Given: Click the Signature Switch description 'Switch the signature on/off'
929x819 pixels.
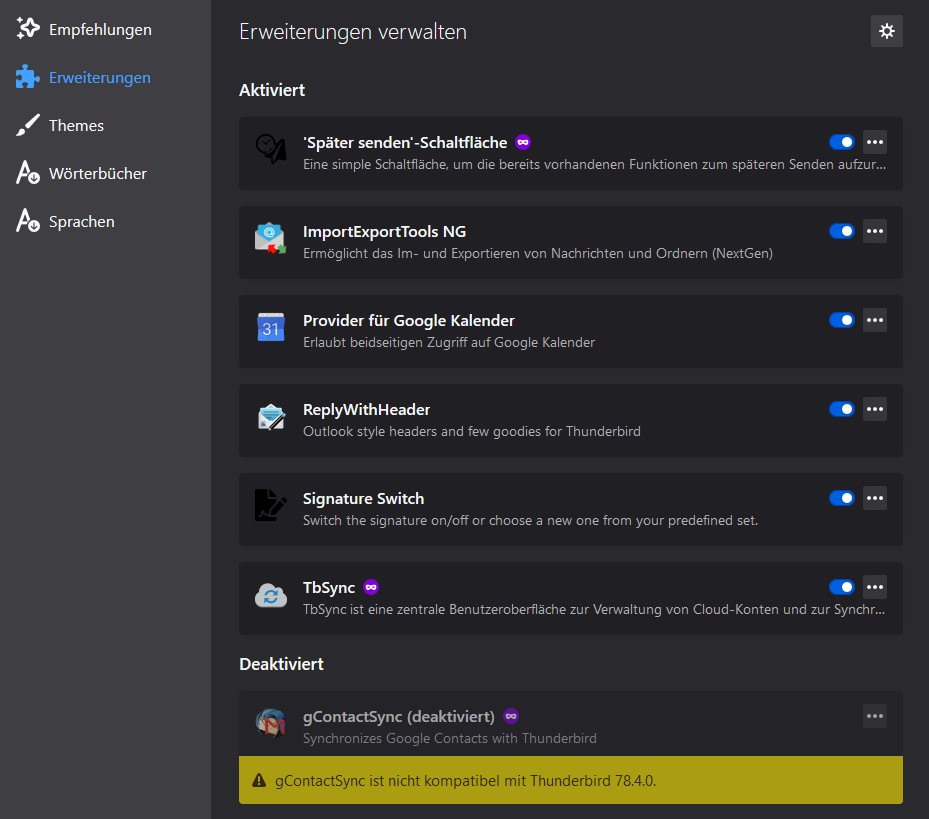Looking at the screenshot, I should 530,520.
